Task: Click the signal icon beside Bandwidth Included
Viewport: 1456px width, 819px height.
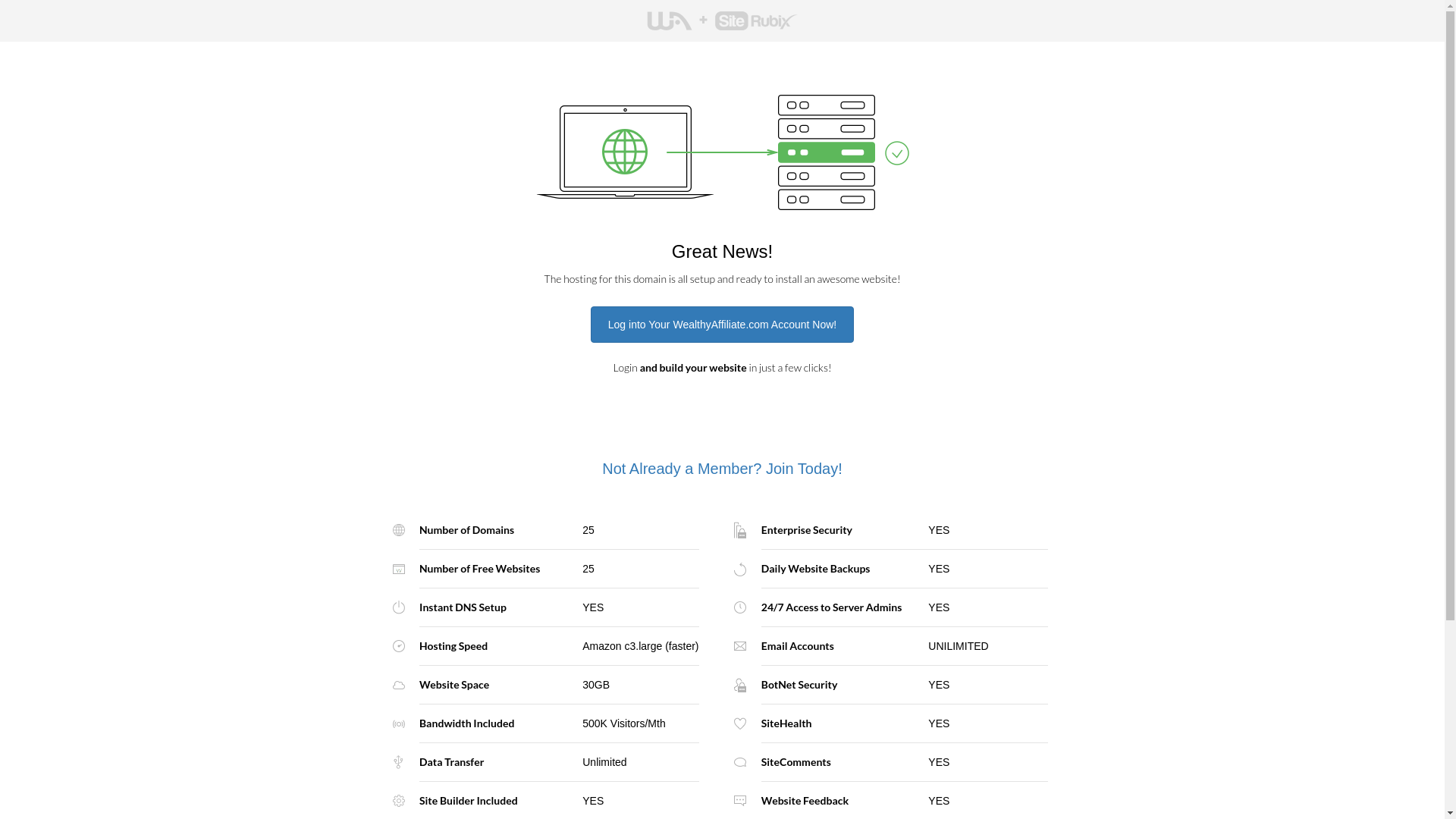Action: (x=399, y=724)
